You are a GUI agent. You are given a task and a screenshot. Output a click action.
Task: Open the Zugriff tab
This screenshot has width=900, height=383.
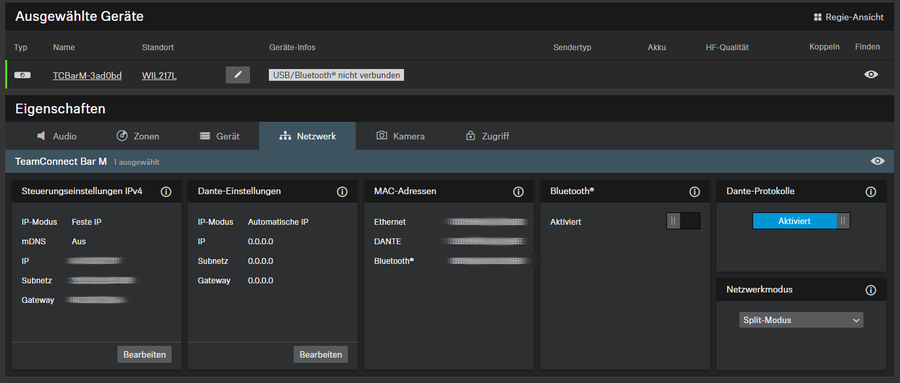pyautogui.click(x=487, y=136)
